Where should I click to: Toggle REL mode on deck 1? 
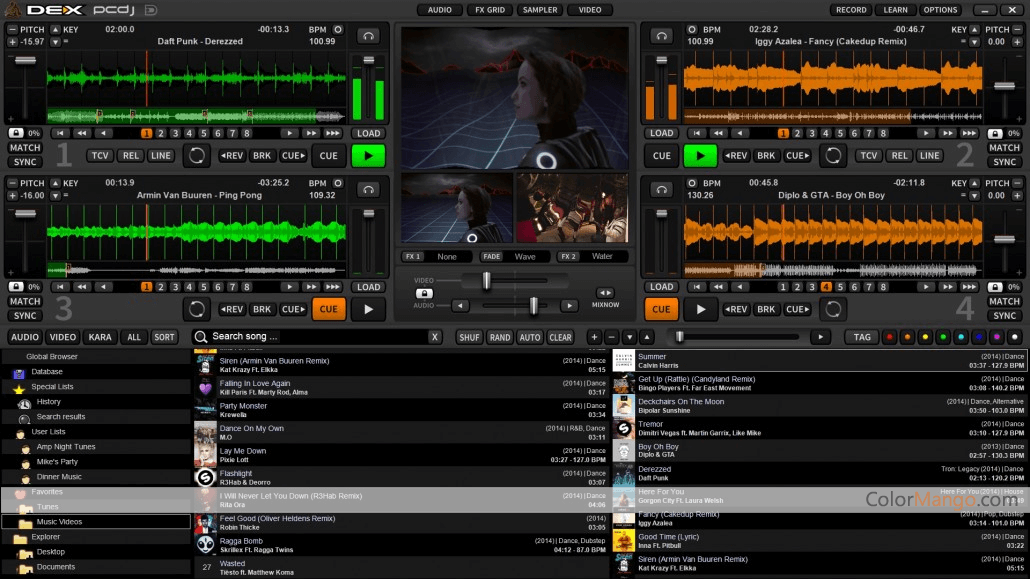(x=131, y=156)
